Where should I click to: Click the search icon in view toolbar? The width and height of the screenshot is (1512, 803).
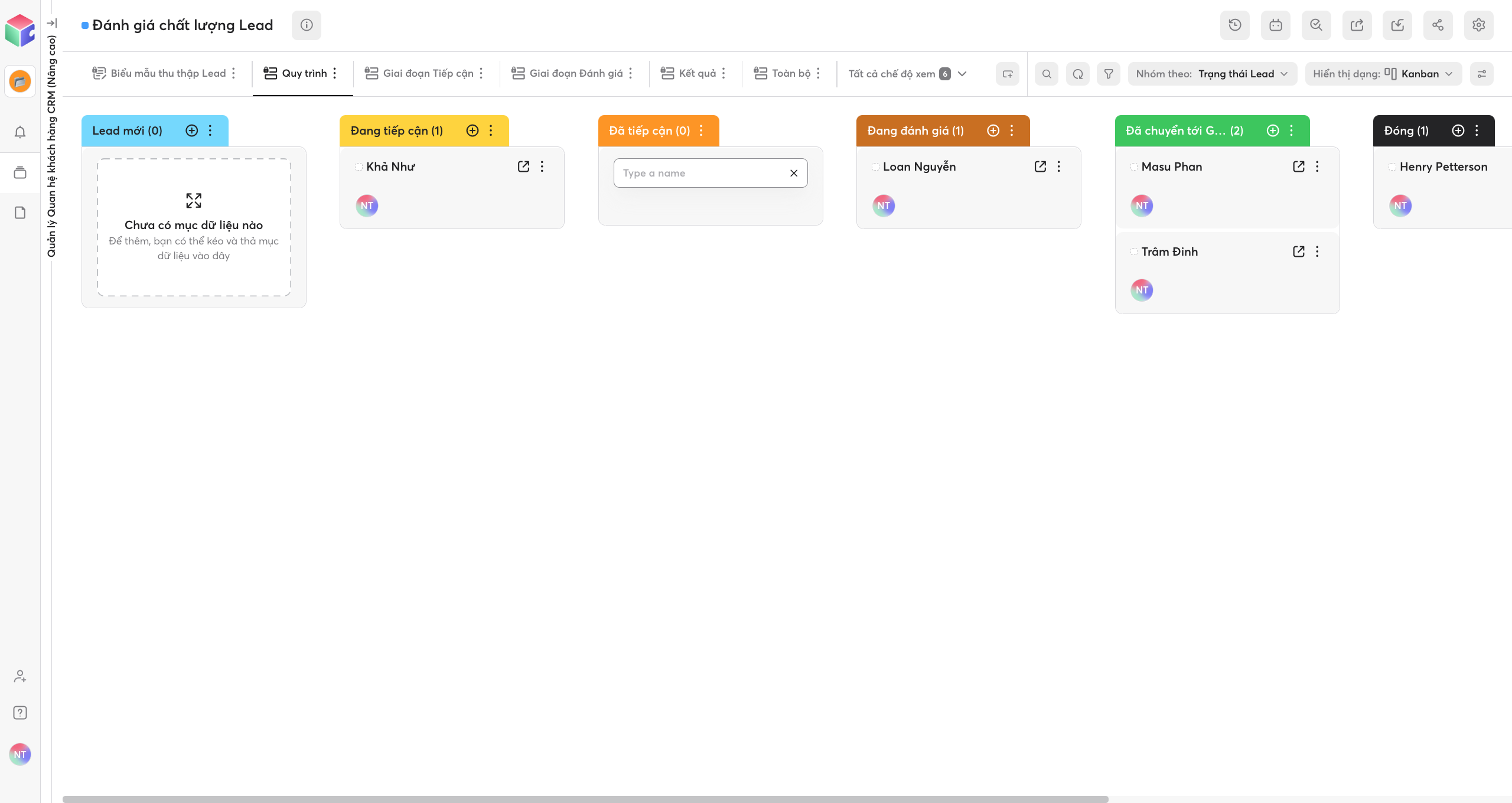pos(1047,74)
